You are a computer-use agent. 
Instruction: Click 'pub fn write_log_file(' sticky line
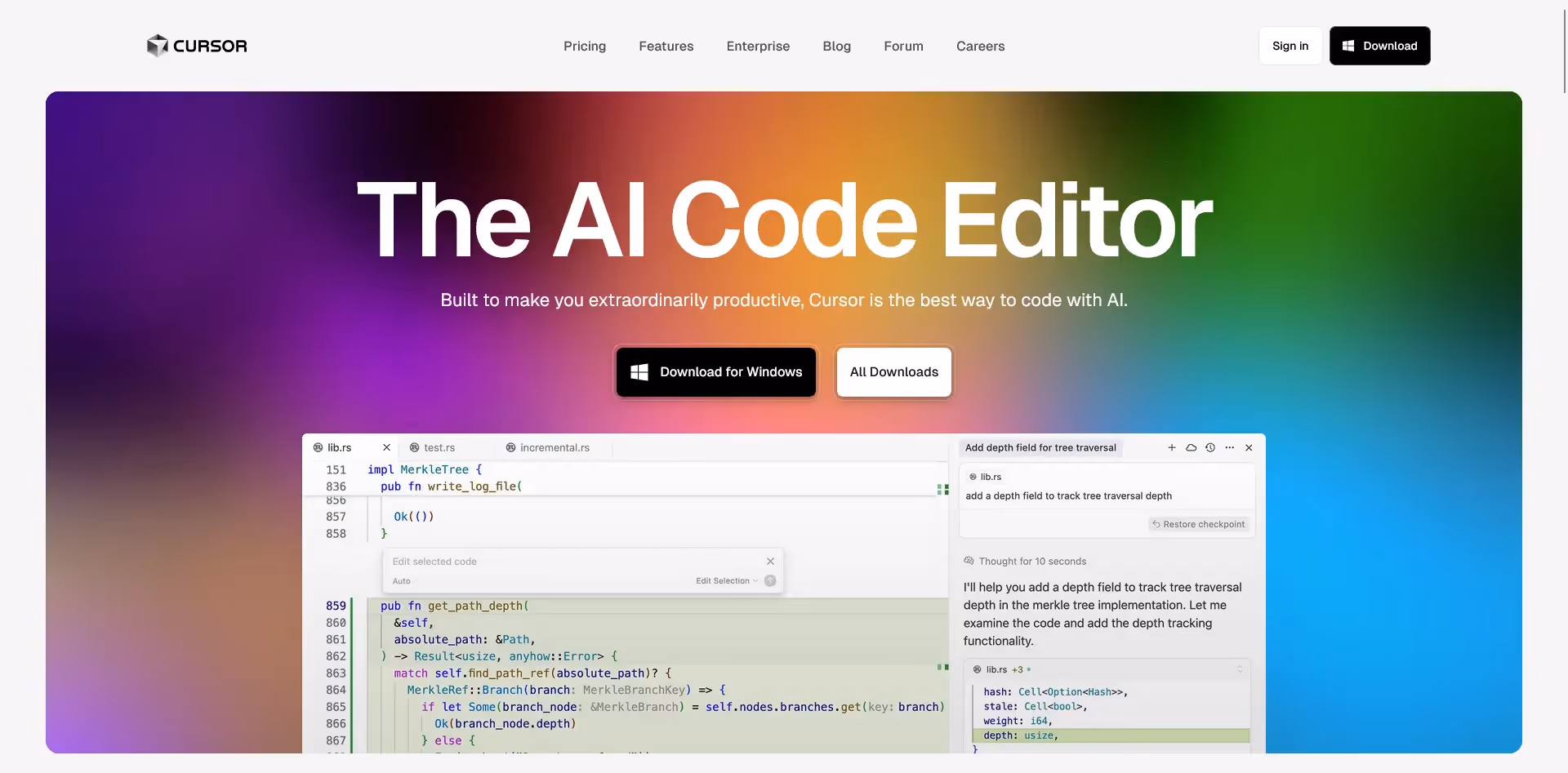[451, 486]
